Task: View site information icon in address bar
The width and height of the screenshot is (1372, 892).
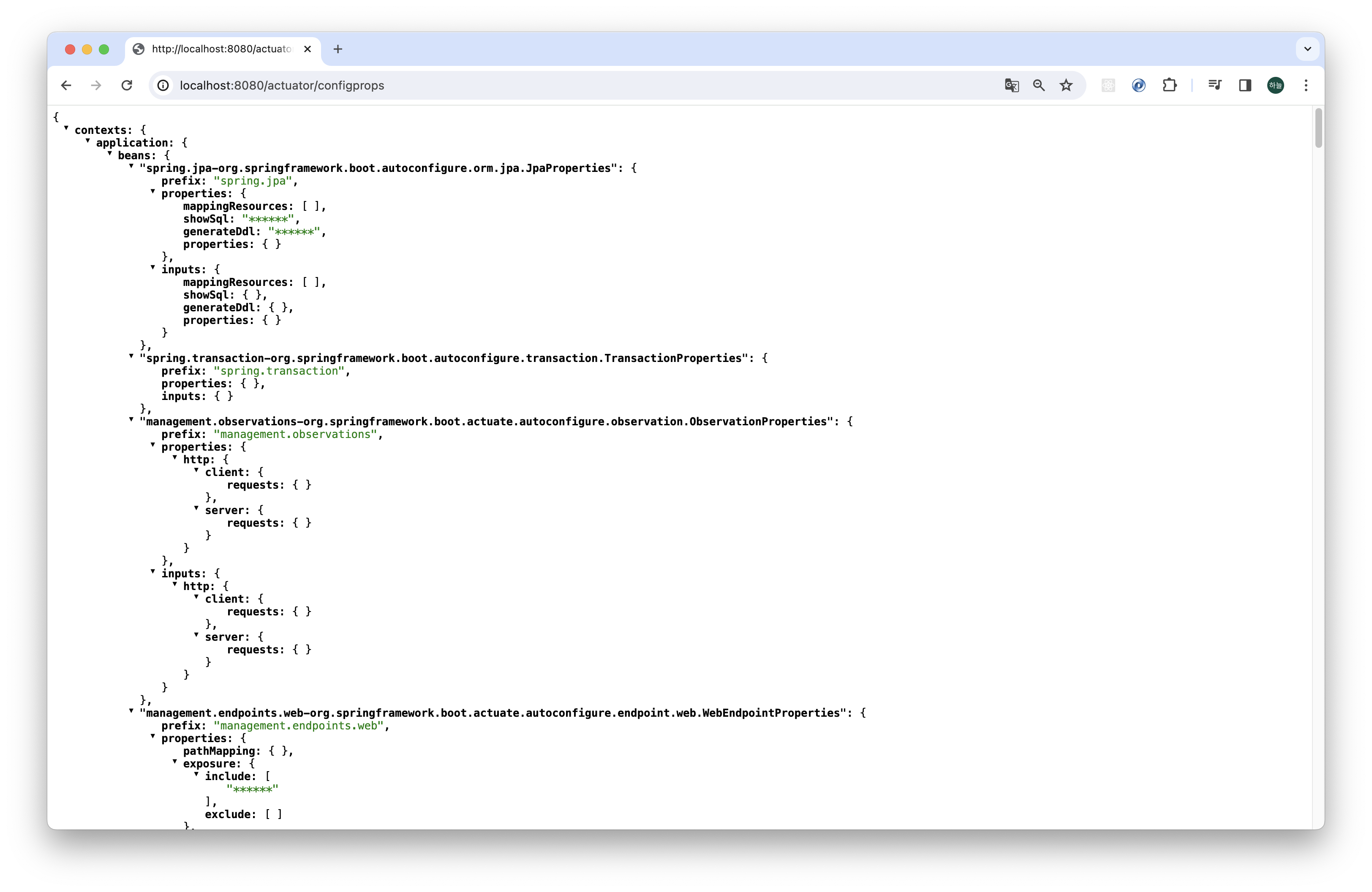Action: [163, 85]
